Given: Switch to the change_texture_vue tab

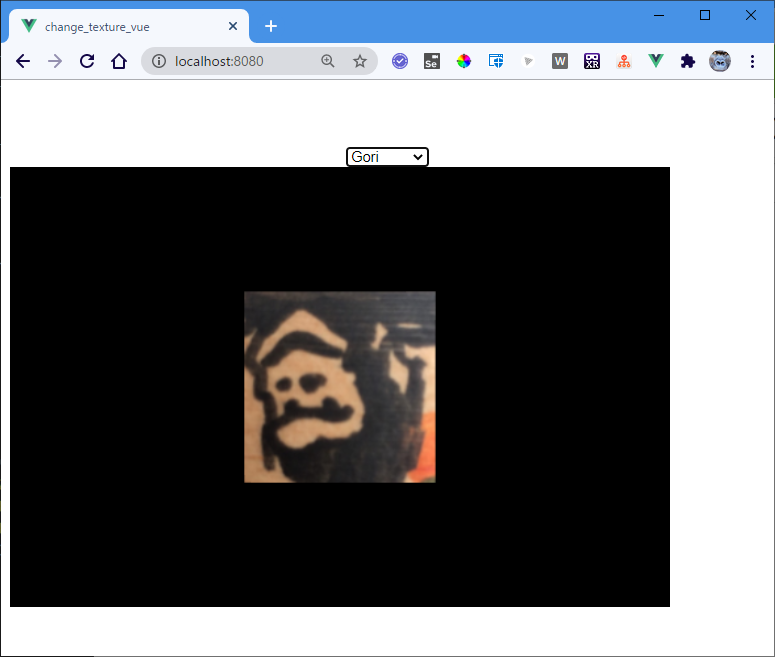Looking at the screenshot, I should coord(129,26).
